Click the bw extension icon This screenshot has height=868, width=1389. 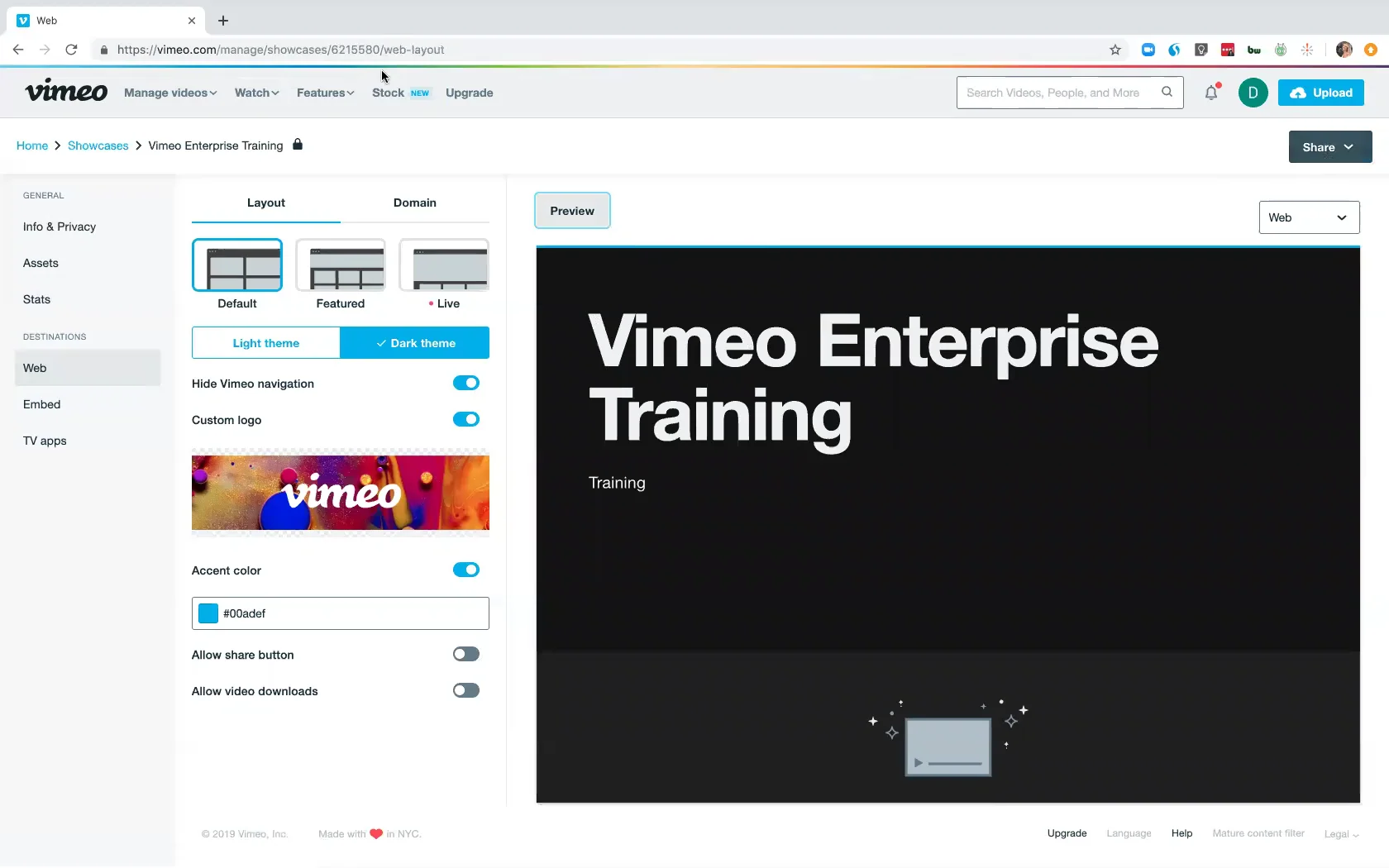[x=1254, y=50]
